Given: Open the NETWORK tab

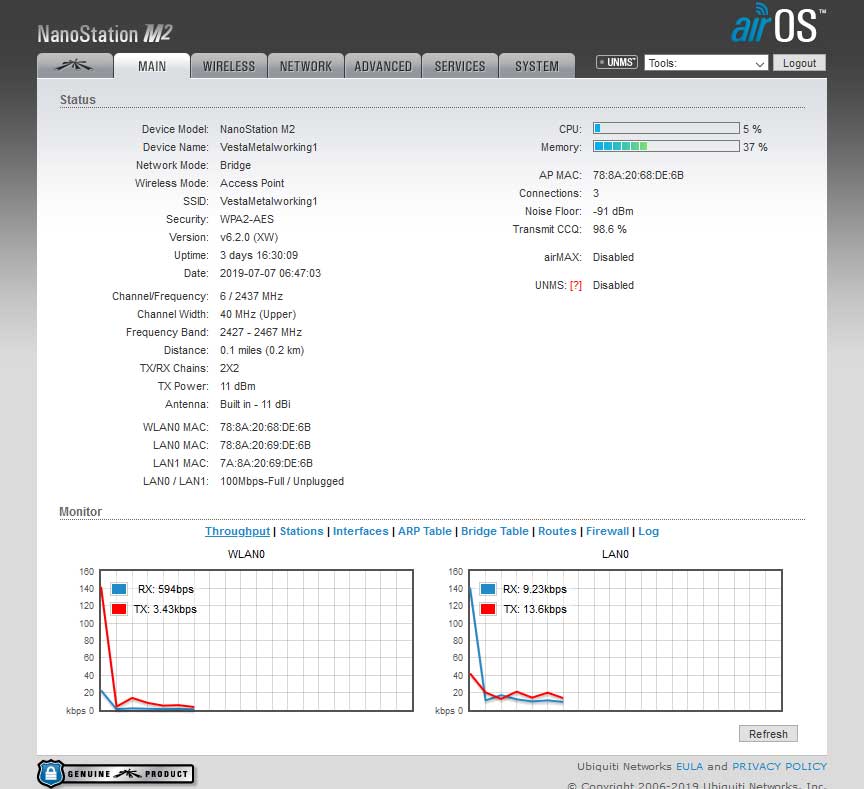Looking at the screenshot, I should point(306,66).
